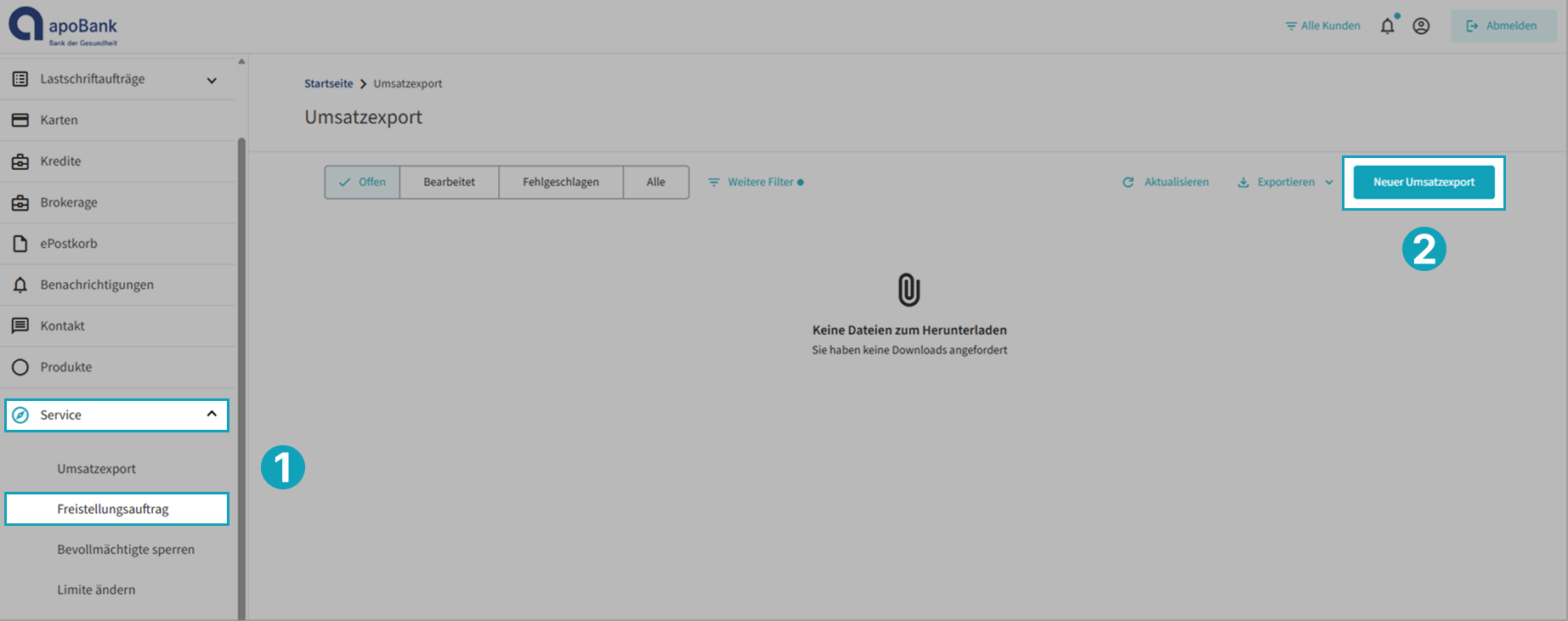Viewport: 1568px width, 621px height.
Task: Click the apoBank logo
Action: [63, 26]
